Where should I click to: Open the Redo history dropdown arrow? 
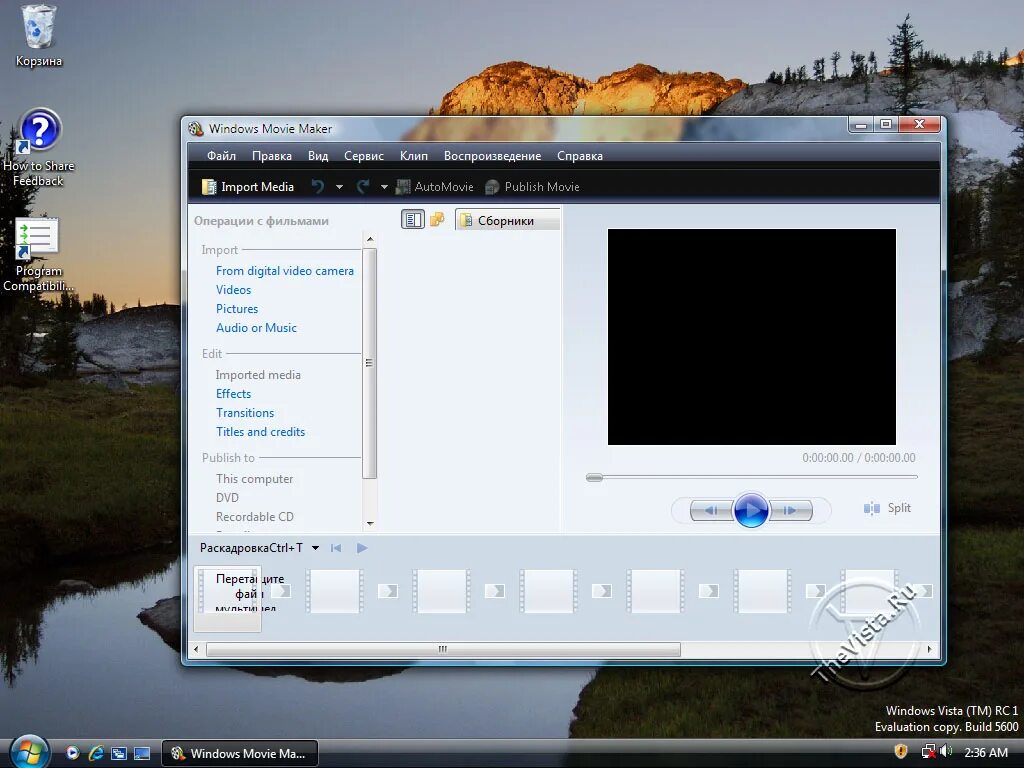(384, 187)
